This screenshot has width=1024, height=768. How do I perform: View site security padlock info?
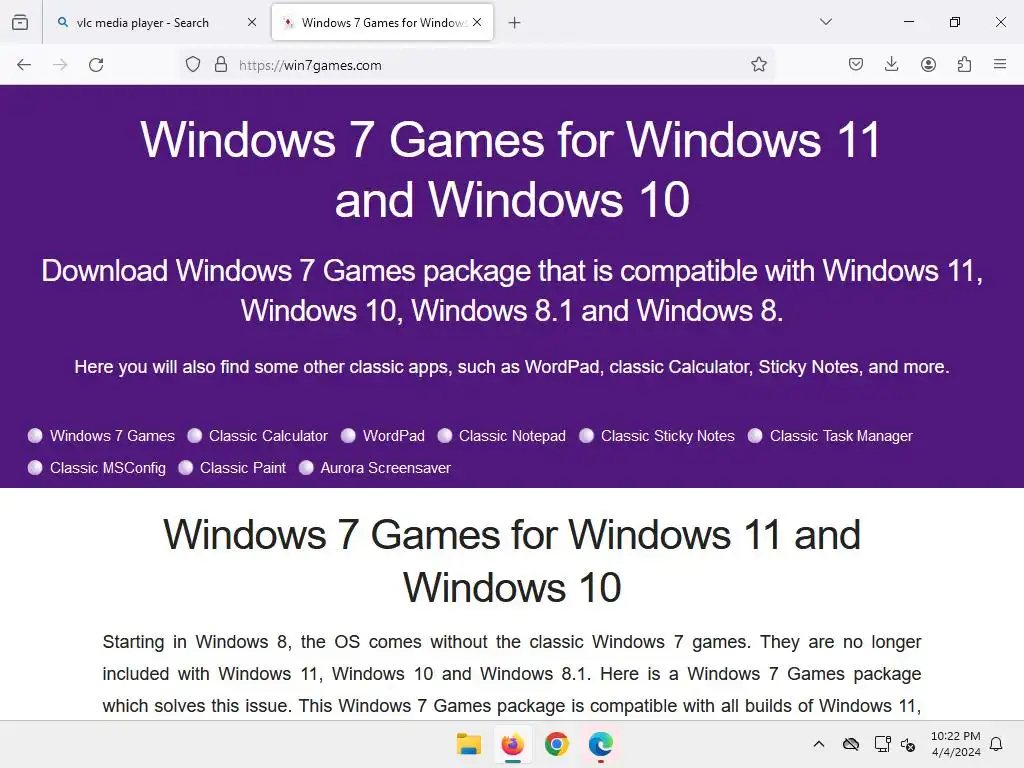[221, 65]
